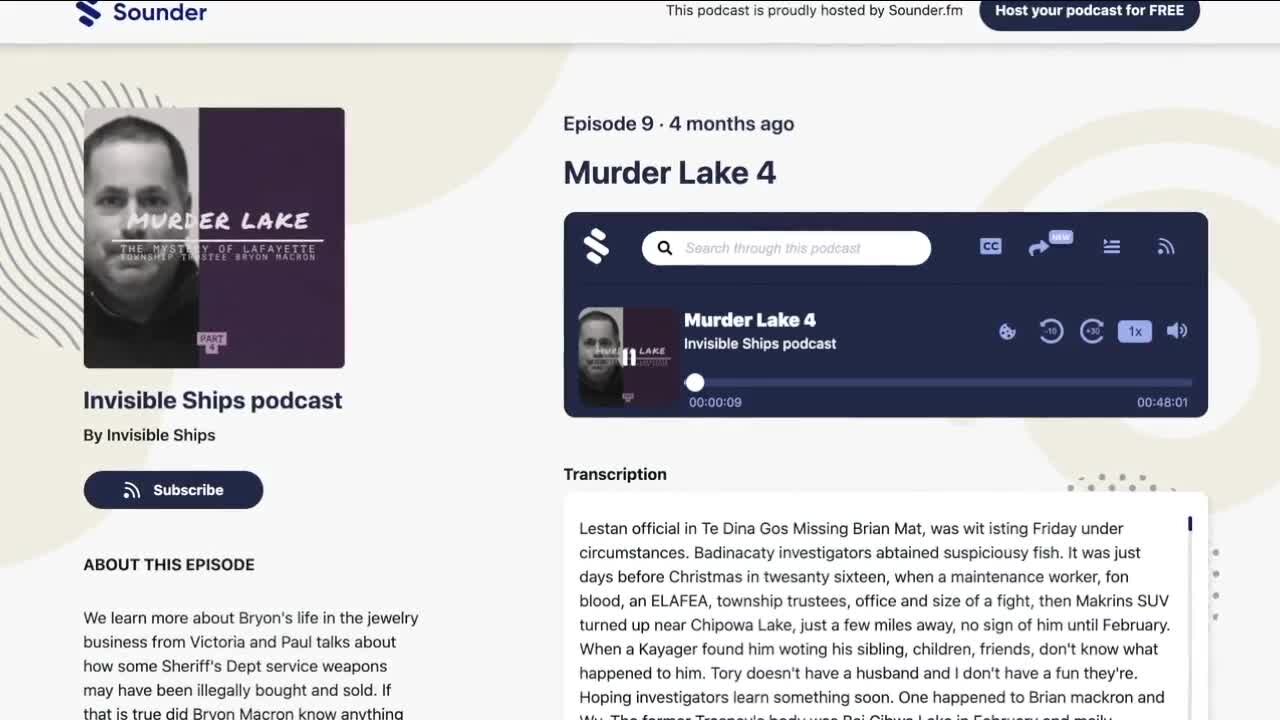Rewind 10 seconds
The height and width of the screenshot is (720, 1280).
1050,331
